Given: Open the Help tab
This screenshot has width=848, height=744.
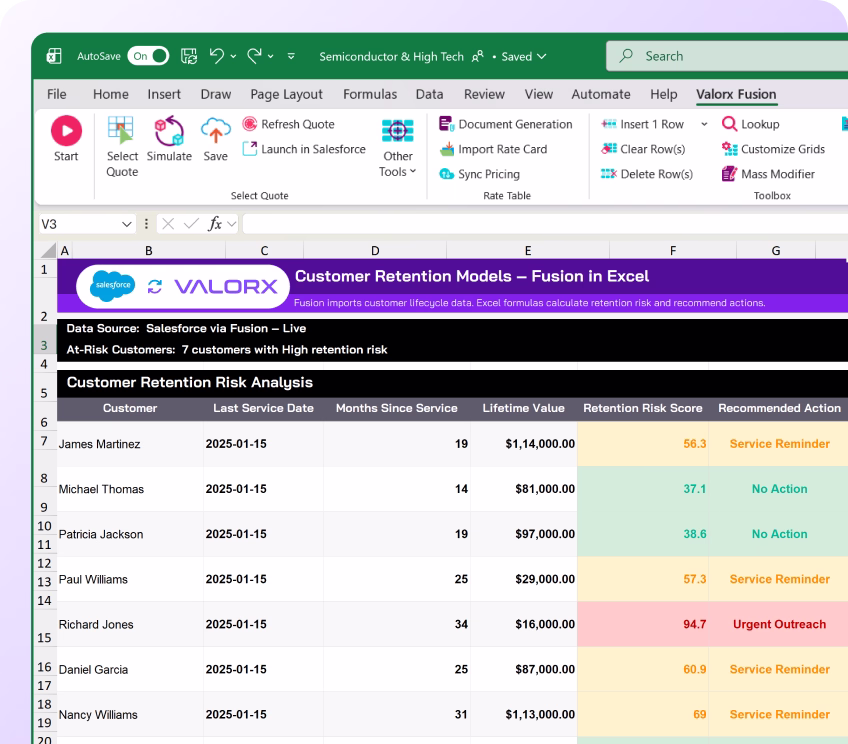Looking at the screenshot, I should point(664,94).
